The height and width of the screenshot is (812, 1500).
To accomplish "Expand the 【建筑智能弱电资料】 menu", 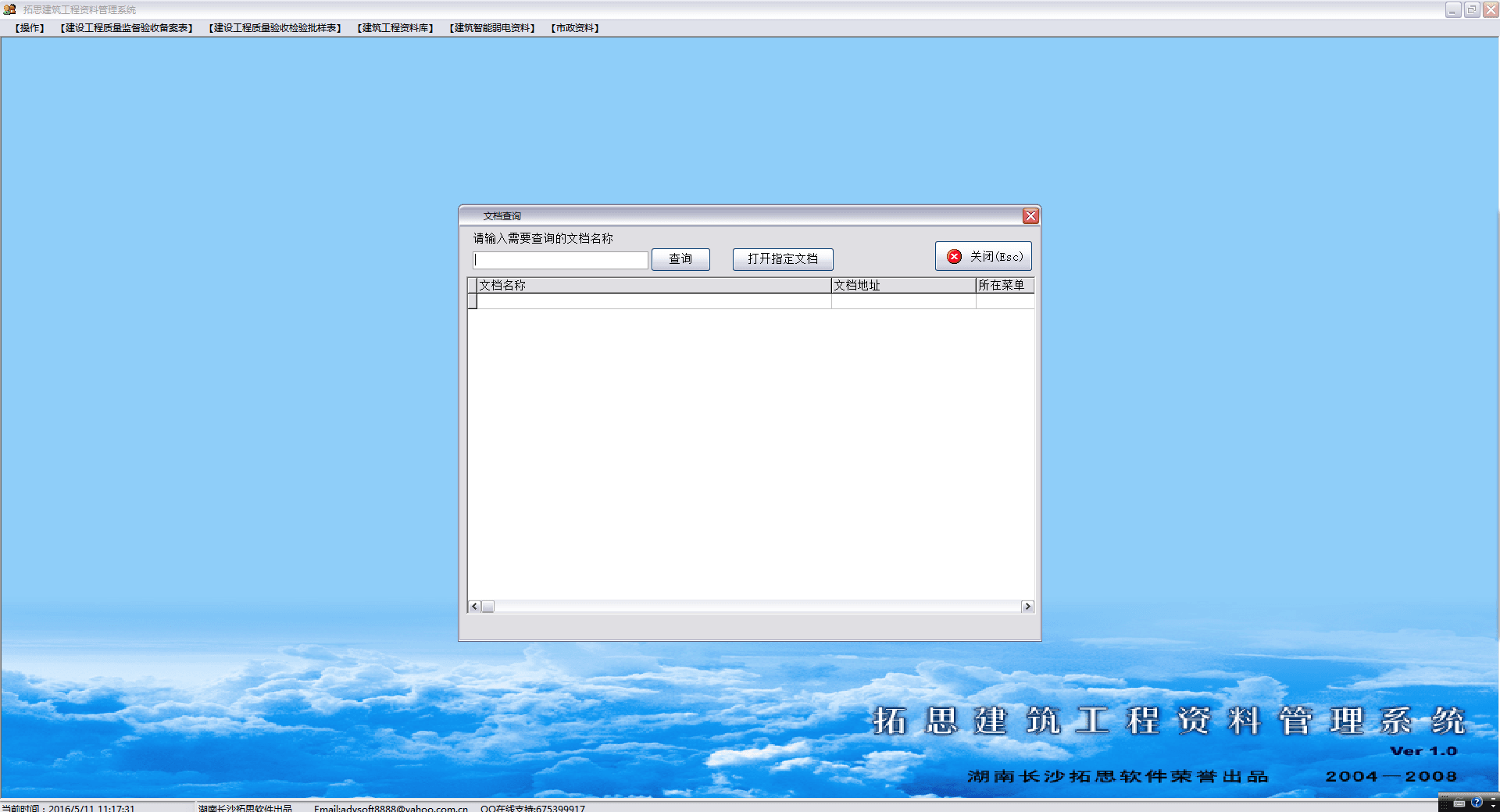I will 492,28.
